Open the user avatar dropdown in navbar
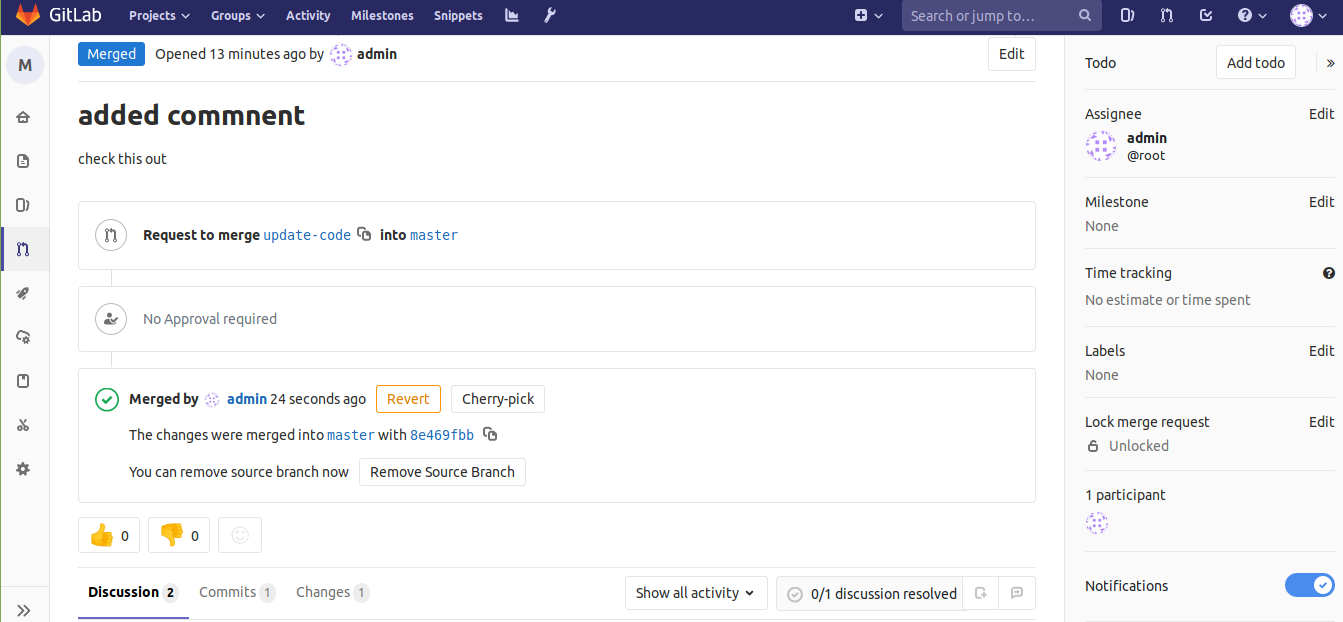The image size is (1343, 622). [x=1309, y=16]
